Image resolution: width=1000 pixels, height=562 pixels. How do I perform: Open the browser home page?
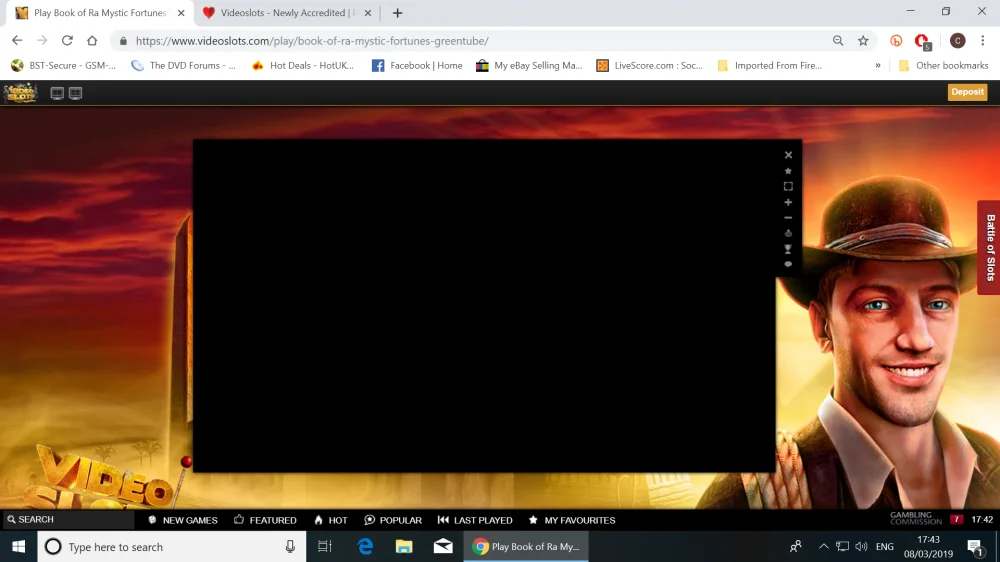(92, 40)
